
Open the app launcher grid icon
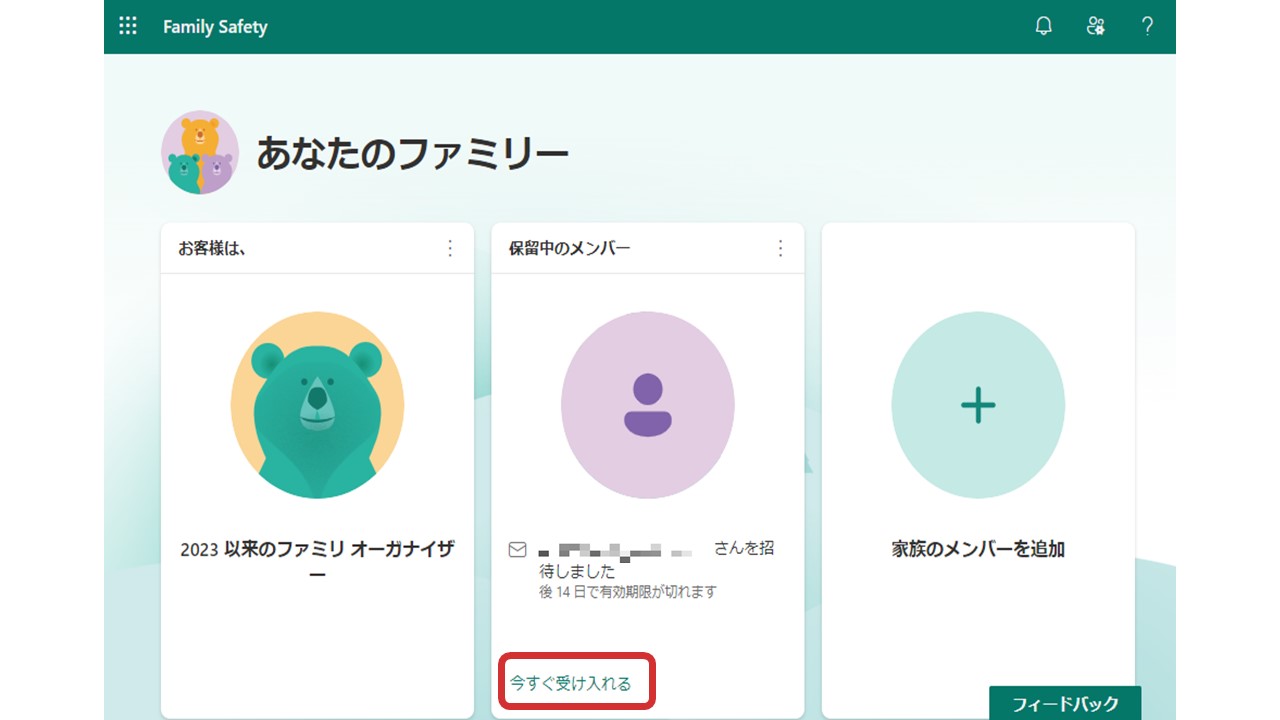click(x=126, y=26)
